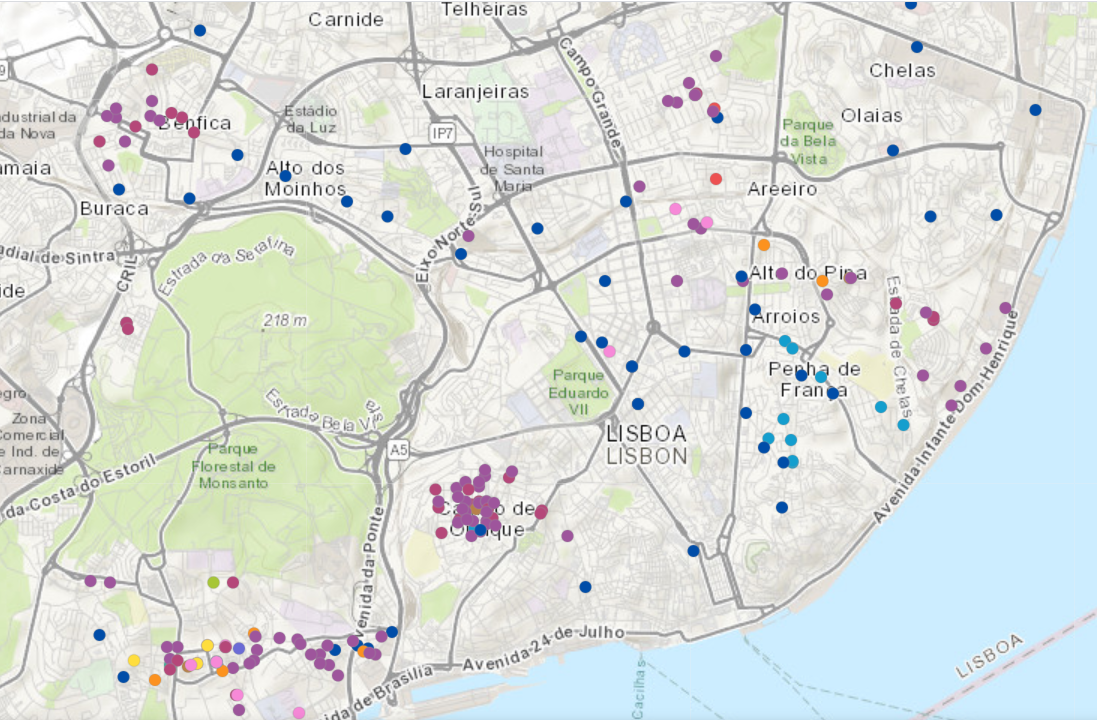The height and width of the screenshot is (720, 1097).
Task: Select the red marker left of Areeiro label
Action: click(715, 179)
